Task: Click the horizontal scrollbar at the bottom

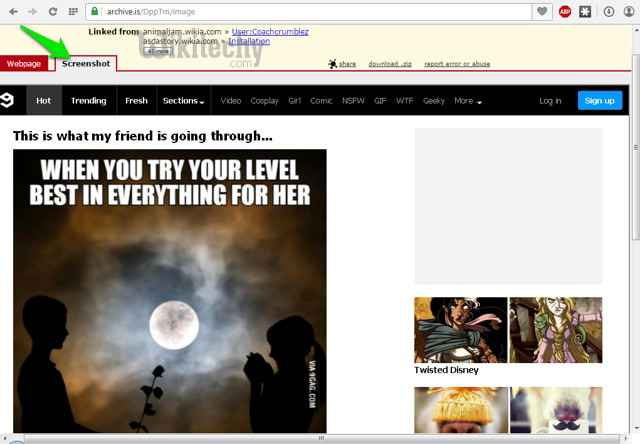Action: click(x=321, y=438)
